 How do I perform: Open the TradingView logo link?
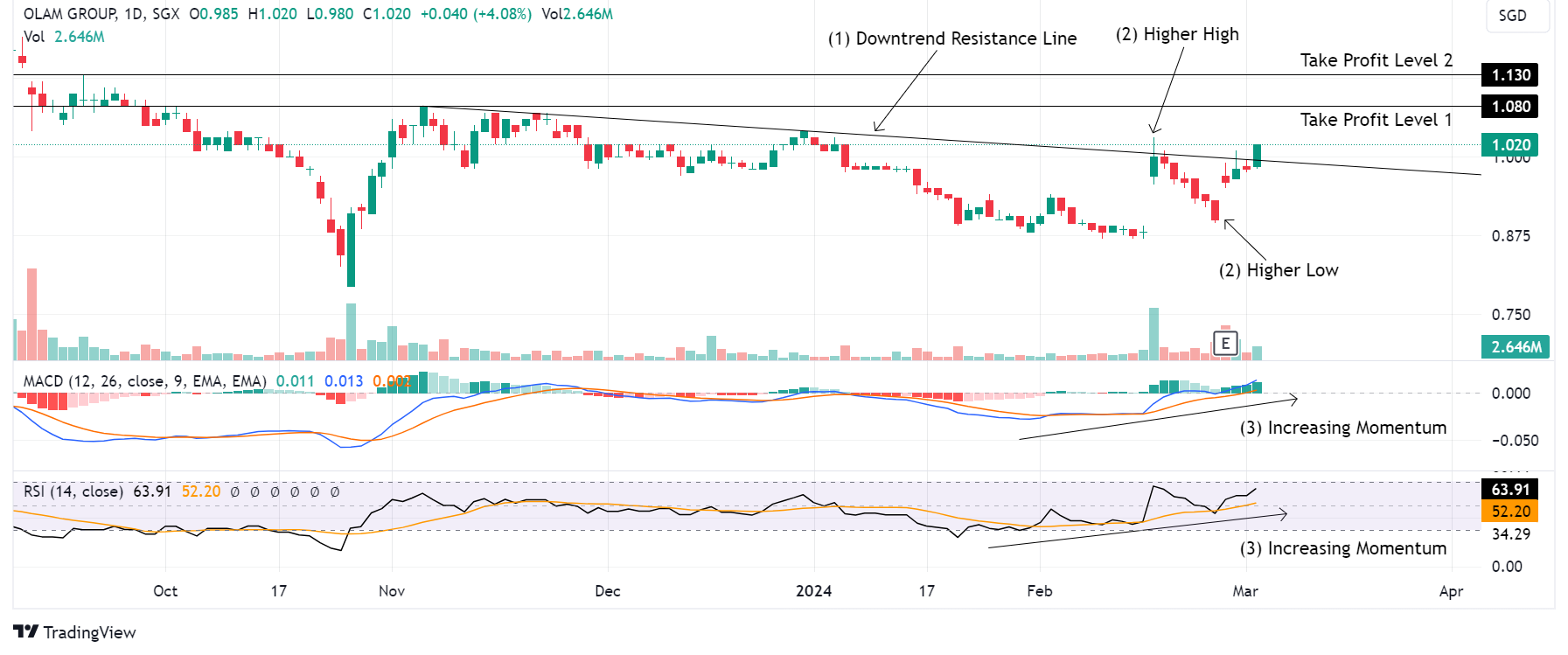point(75,632)
